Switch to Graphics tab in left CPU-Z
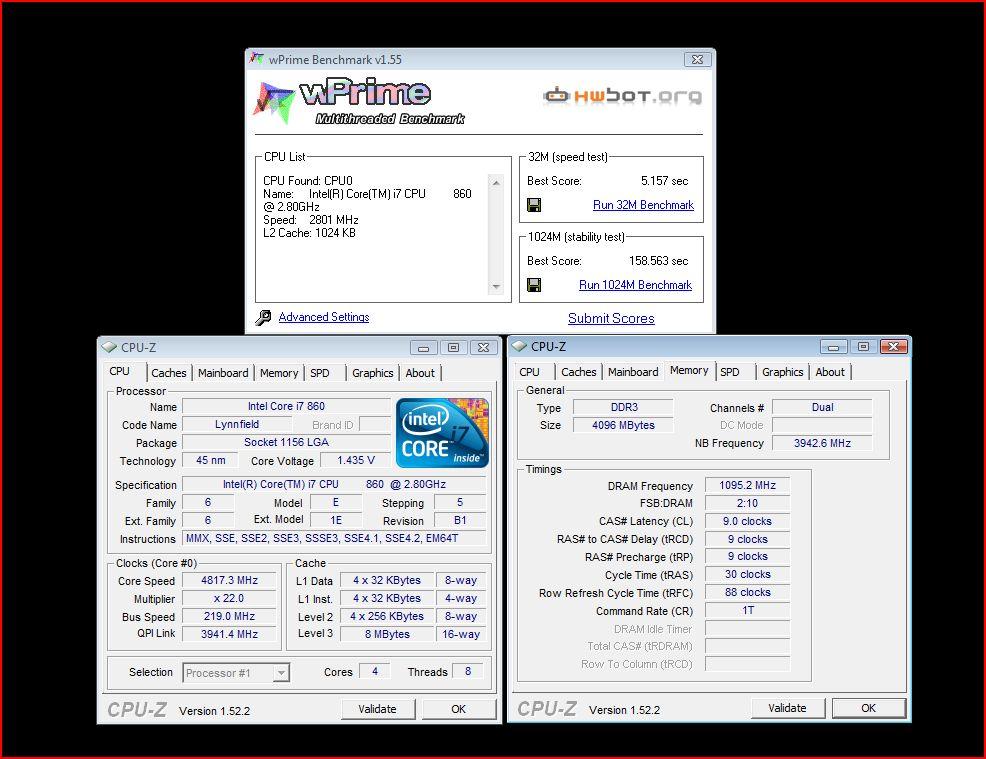The height and width of the screenshot is (759, 986). (x=372, y=373)
